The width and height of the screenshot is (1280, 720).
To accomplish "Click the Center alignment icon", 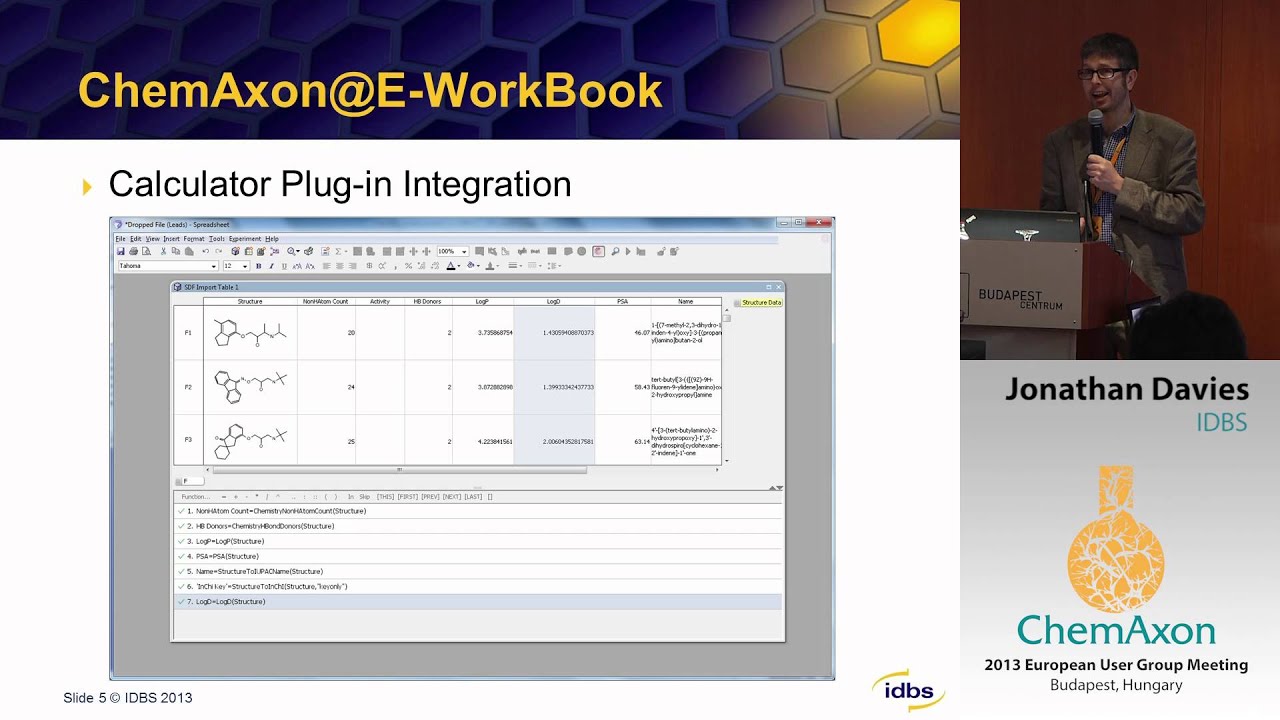I will [340, 266].
